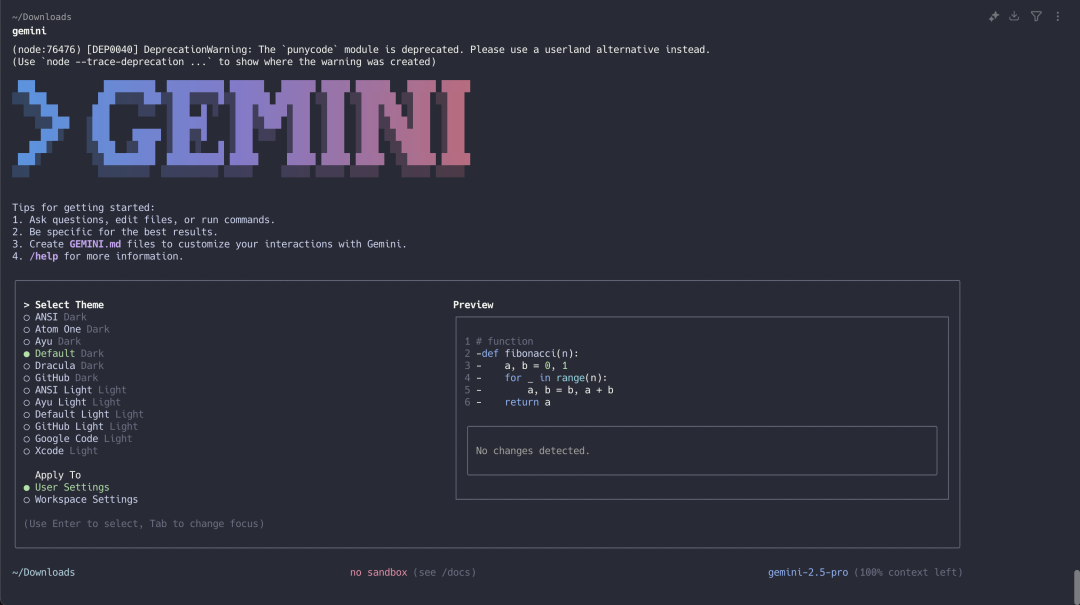Click the Preview heading
The width and height of the screenshot is (1080, 605).
point(473,305)
